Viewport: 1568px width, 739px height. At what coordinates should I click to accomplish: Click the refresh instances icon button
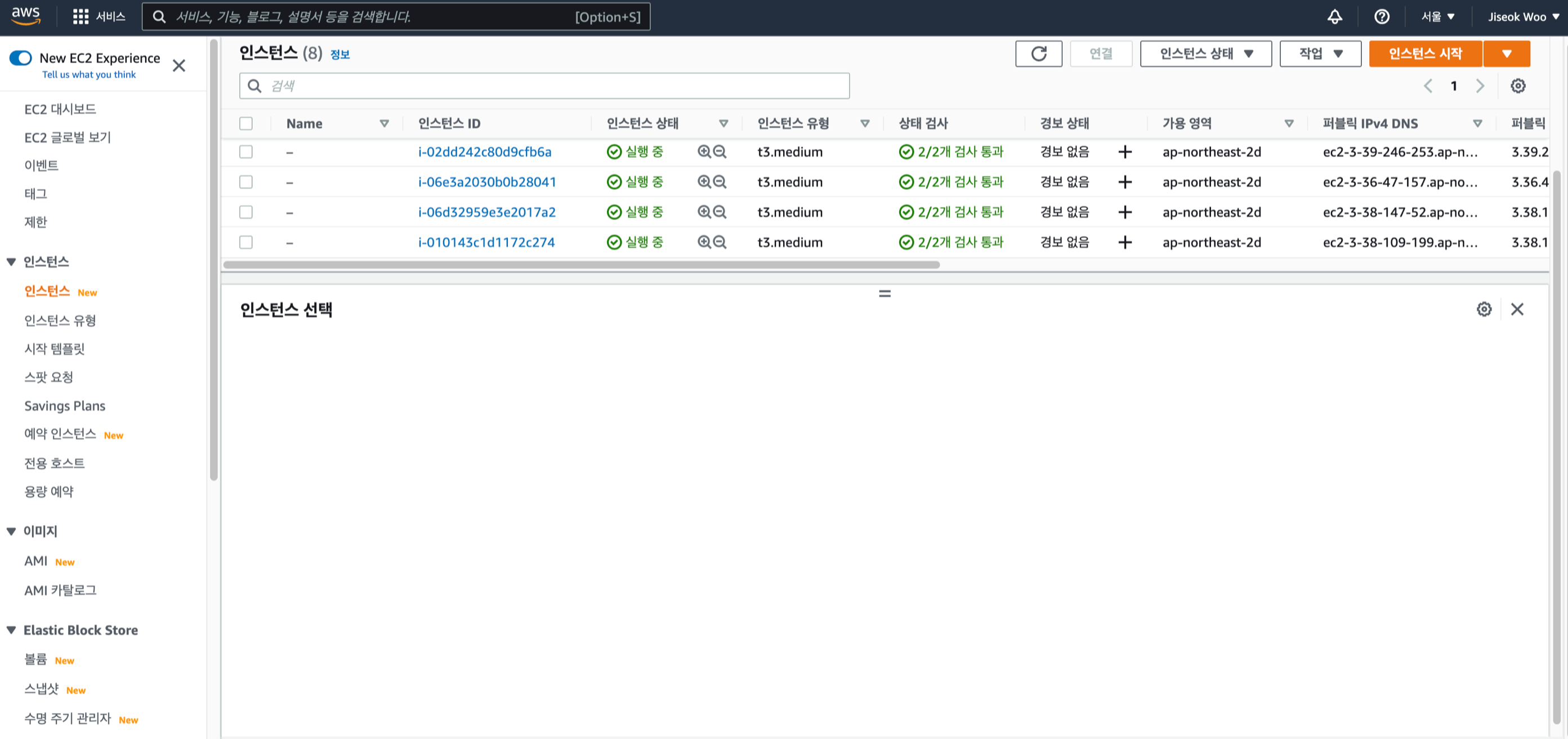[x=1038, y=54]
